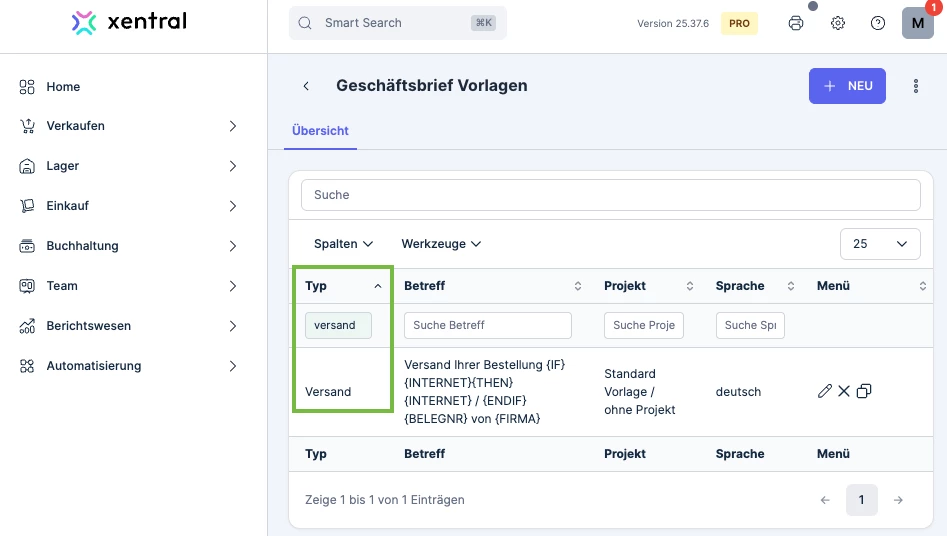Focus the Suche Betreff filter field
Image resolution: width=947 pixels, height=536 pixels.
[x=488, y=325]
